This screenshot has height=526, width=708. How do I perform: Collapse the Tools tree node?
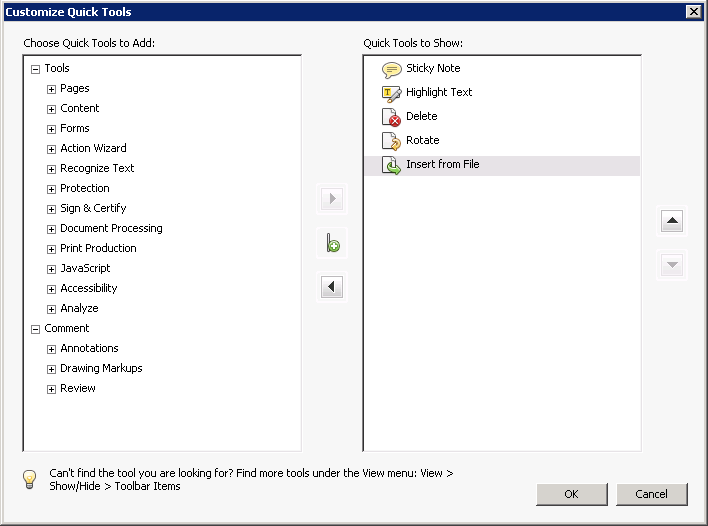pyautogui.click(x=36, y=69)
